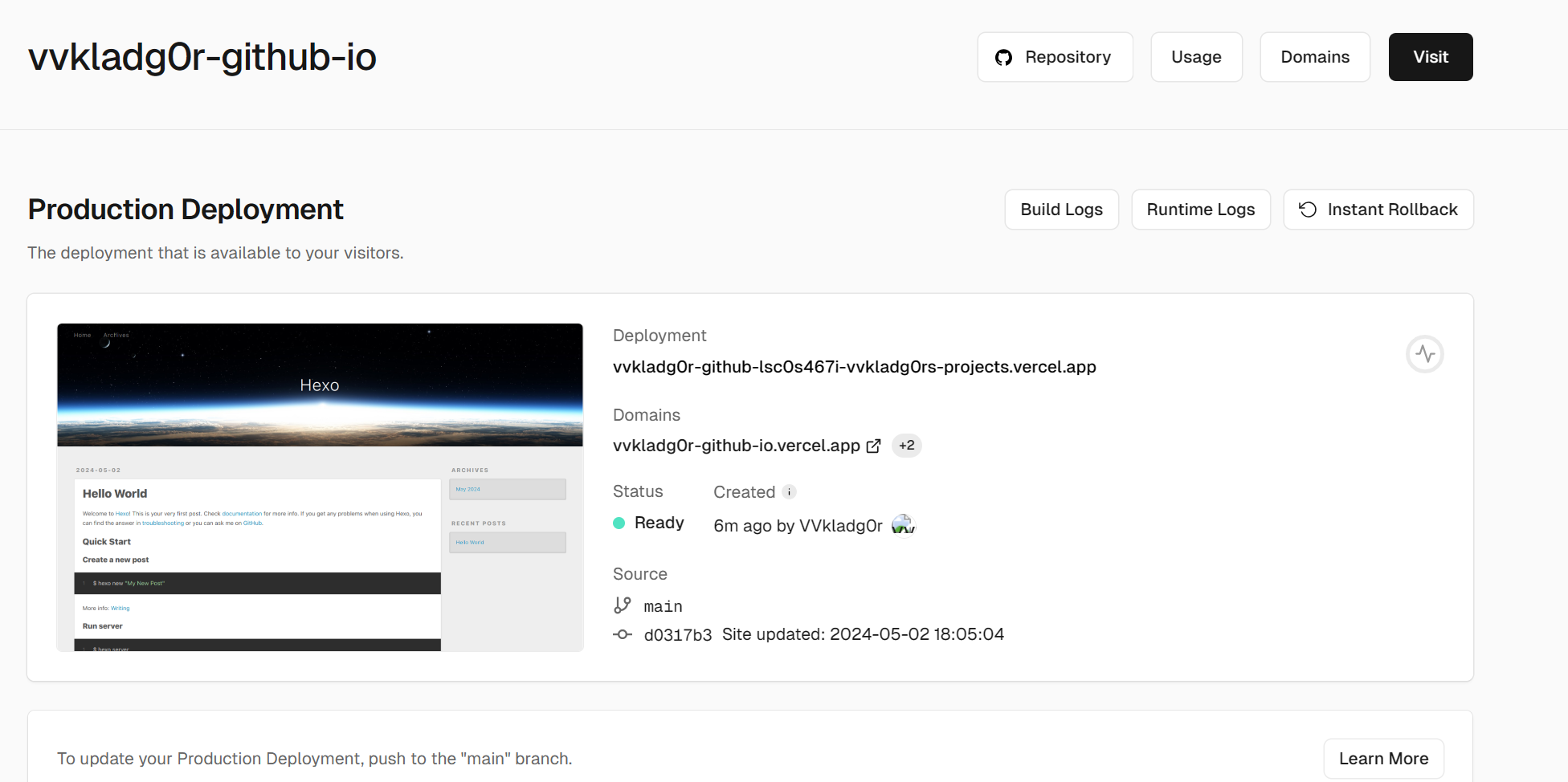
Task: Click the git branch icon next to main
Action: tap(623, 605)
